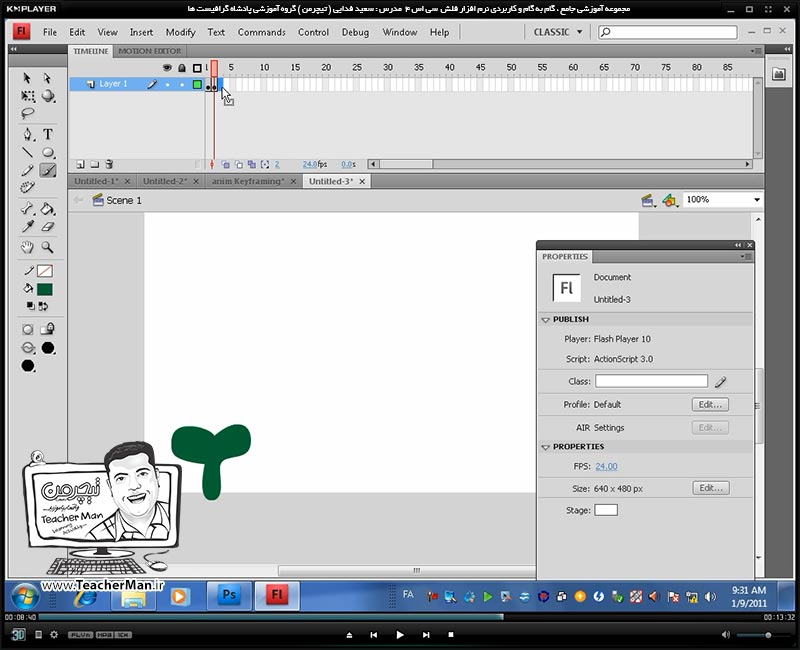
Task: Create a new layer folder
Action: coord(94,164)
